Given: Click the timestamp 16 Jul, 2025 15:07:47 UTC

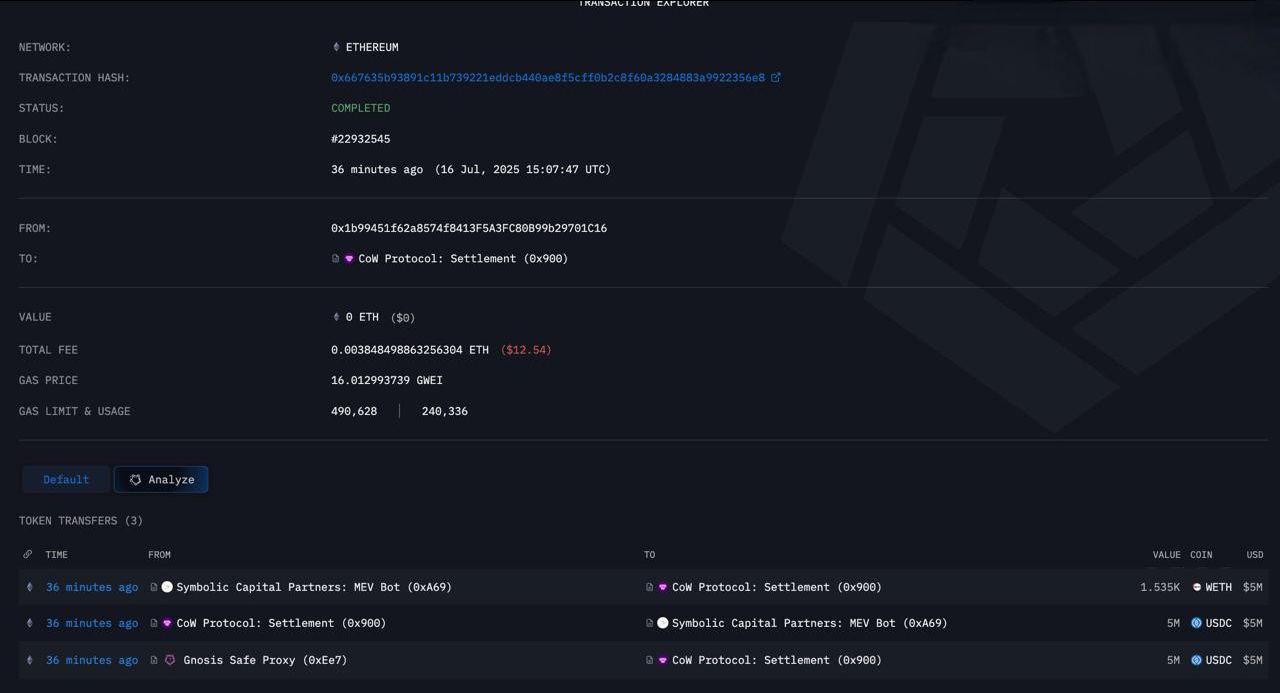Looking at the screenshot, I should 523,170.
